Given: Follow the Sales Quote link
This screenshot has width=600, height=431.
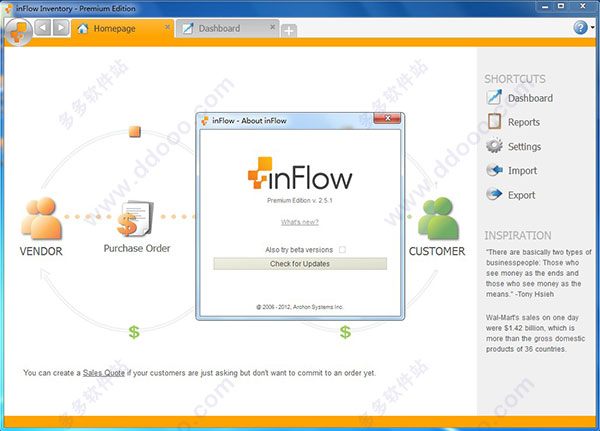Looking at the screenshot, I should tap(104, 373).
